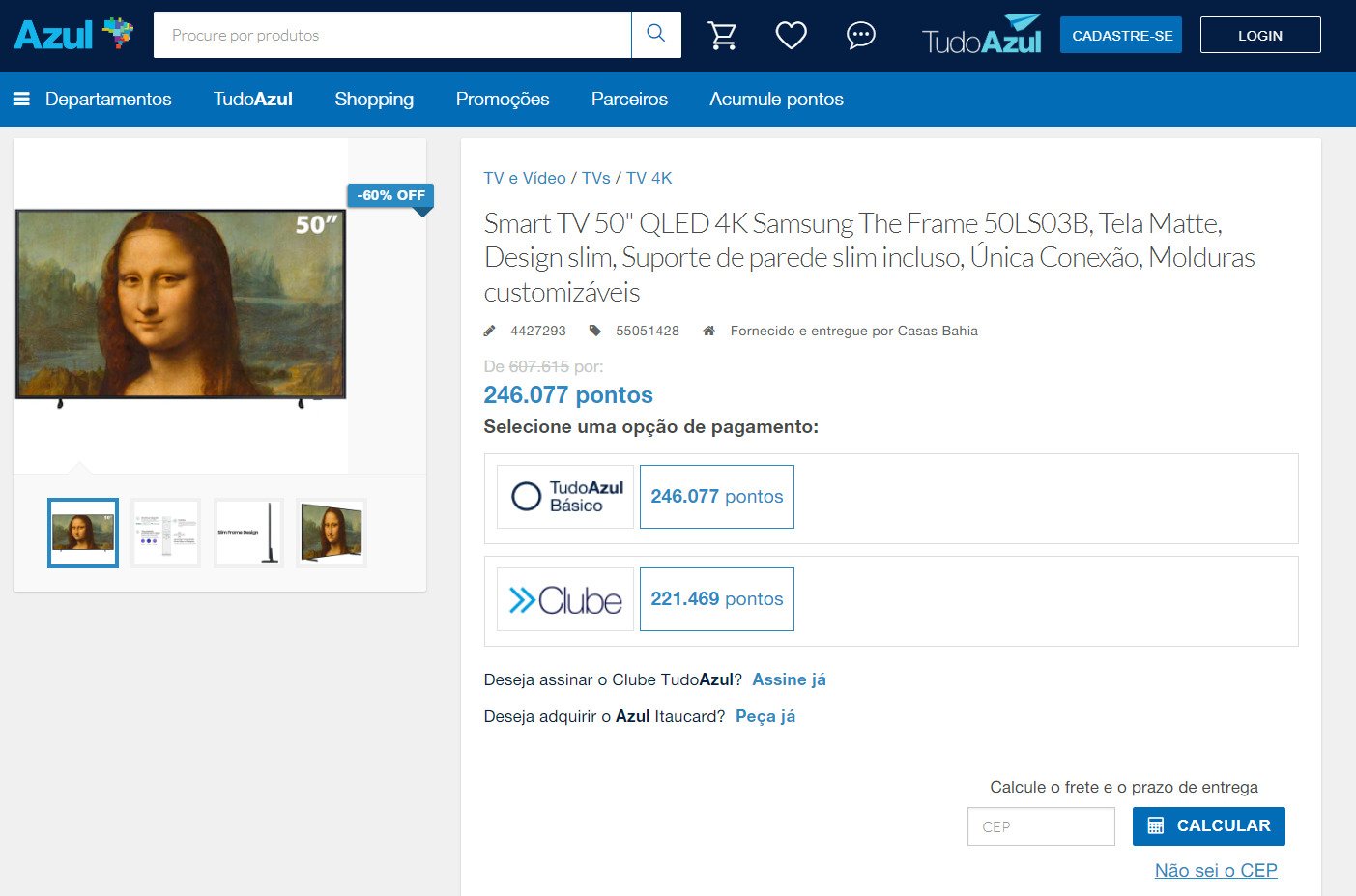The image size is (1356, 896).
Task: Click Não sei o CEP link
Action: click(1216, 870)
